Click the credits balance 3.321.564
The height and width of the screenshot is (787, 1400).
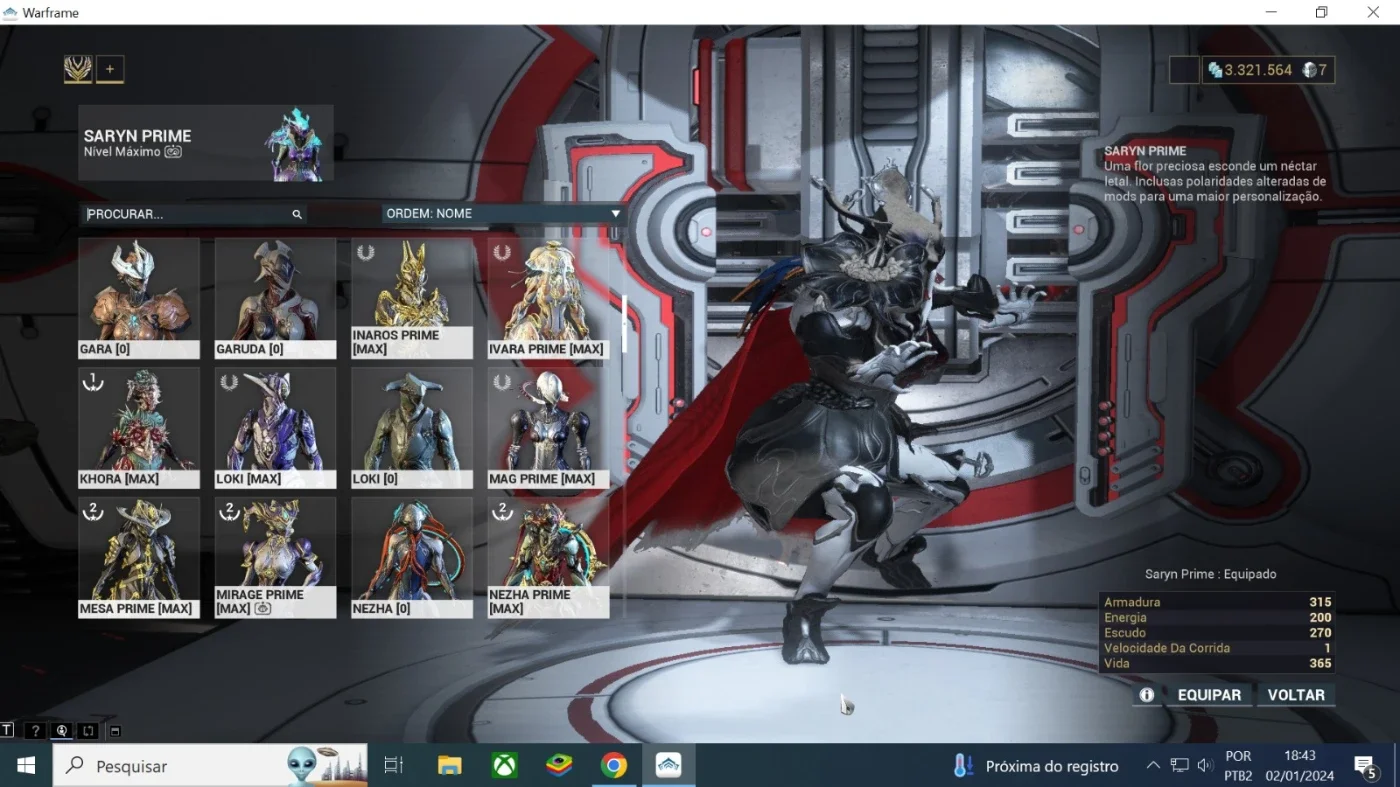1250,70
